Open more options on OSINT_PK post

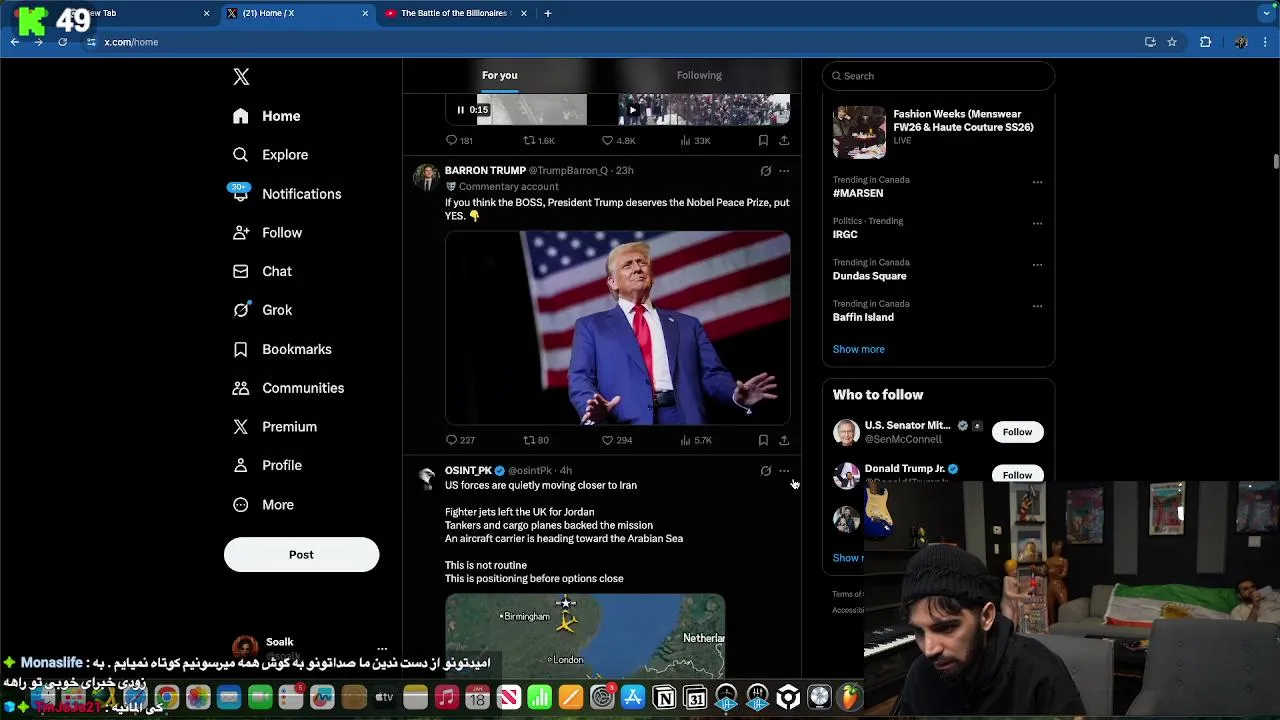click(x=784, y=471)
